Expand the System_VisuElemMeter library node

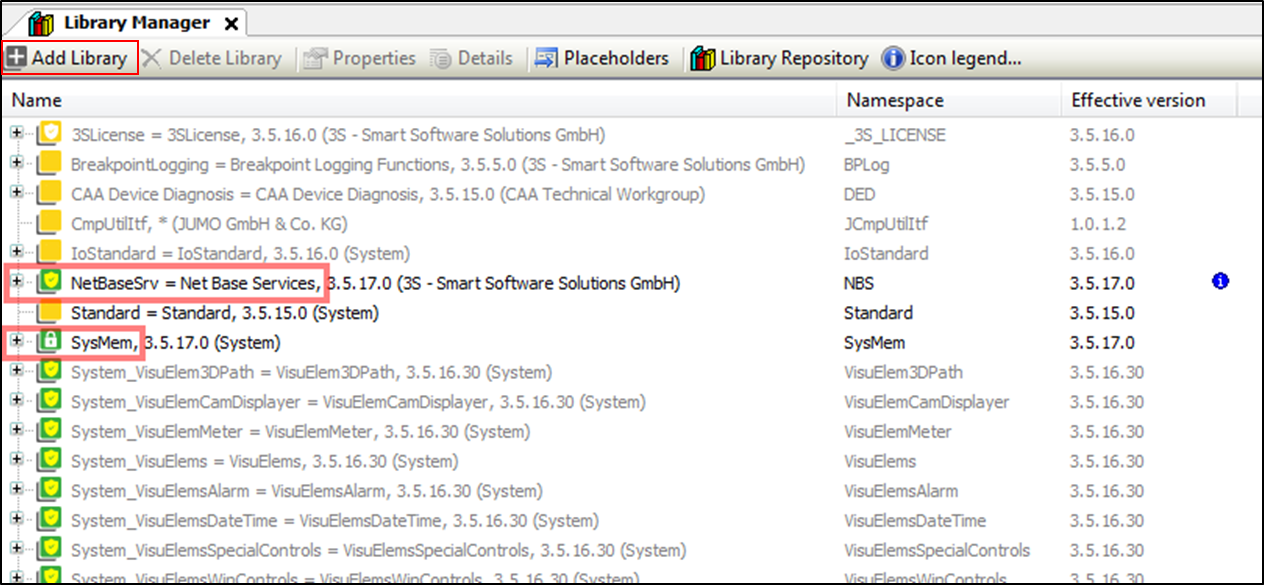pos(17,432)
